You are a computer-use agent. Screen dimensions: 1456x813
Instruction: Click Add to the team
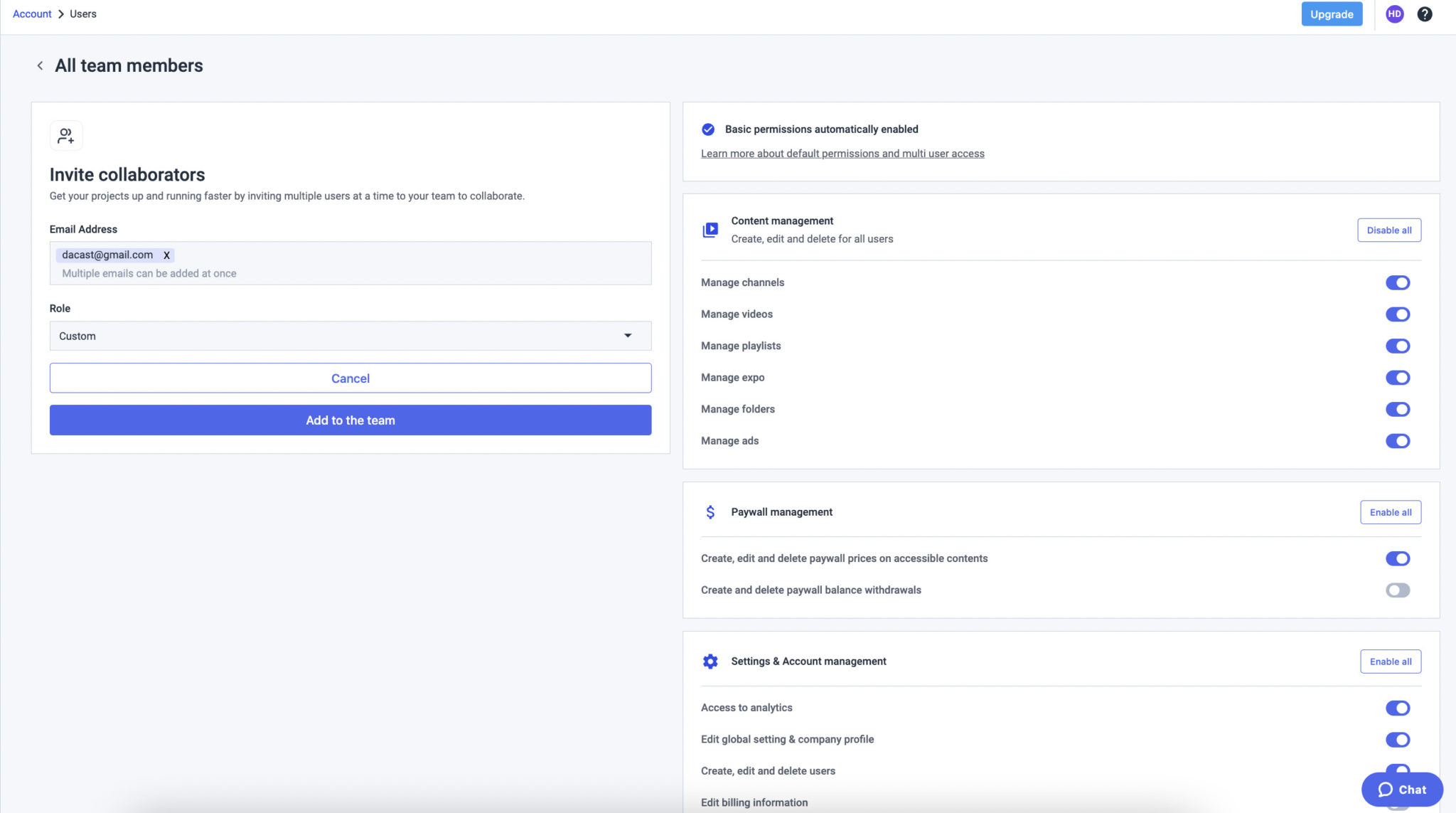[x=350, y=420]
